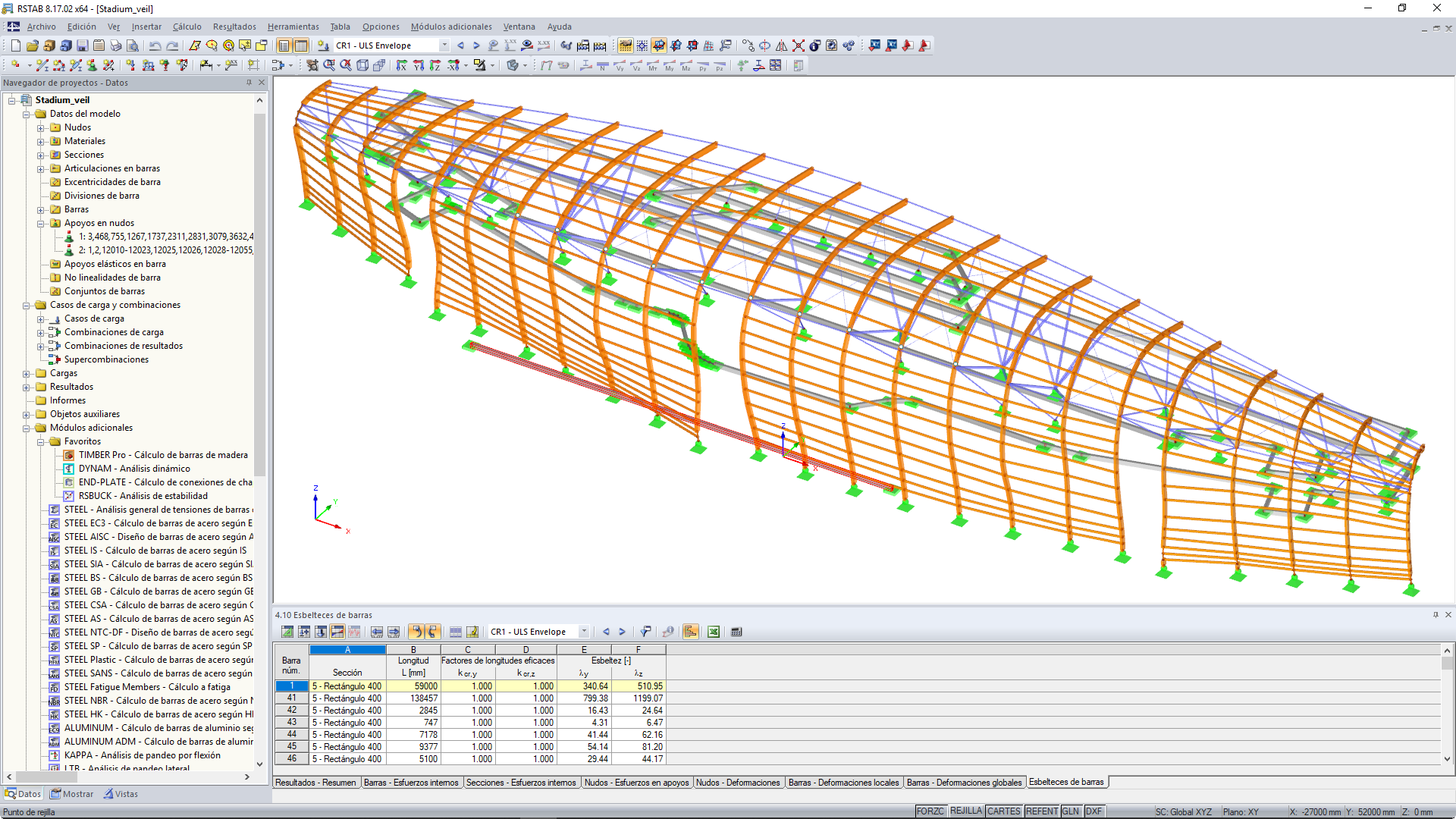Toggle REJILLA grid in status bar
This screenshot has height=819, width=1456.
(x=965, y=811)
